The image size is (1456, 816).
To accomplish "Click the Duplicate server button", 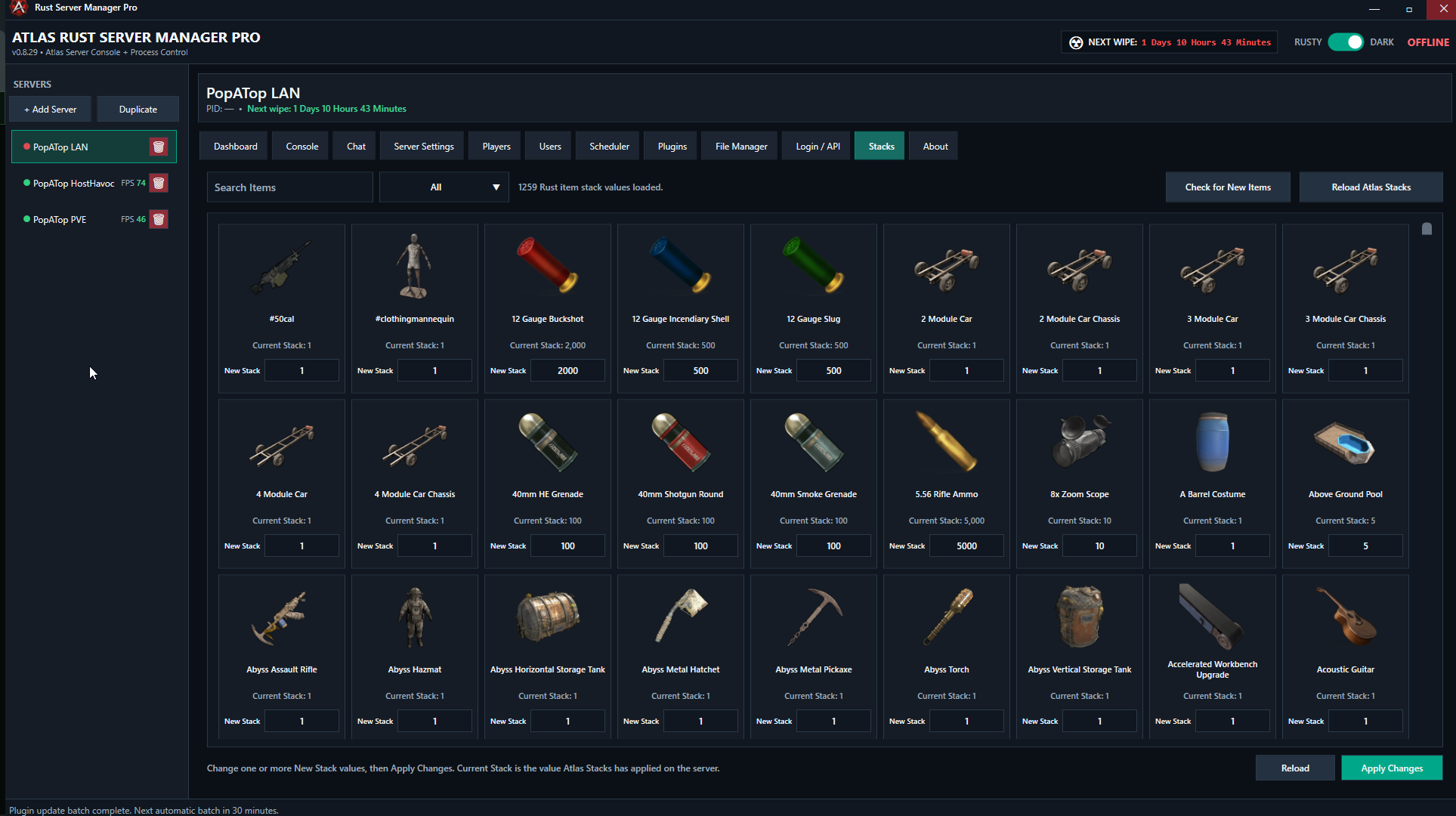I will tap(138, 109).
